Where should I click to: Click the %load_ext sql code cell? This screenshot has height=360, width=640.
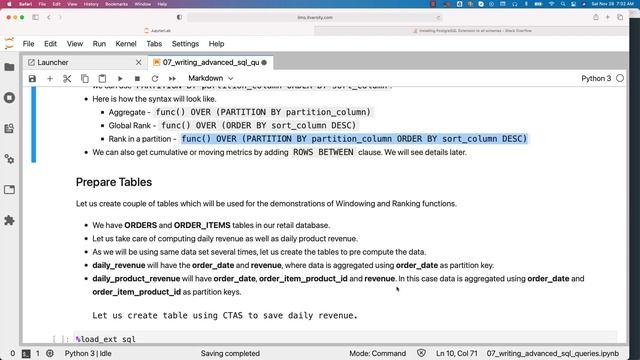[x=345, y=338]
